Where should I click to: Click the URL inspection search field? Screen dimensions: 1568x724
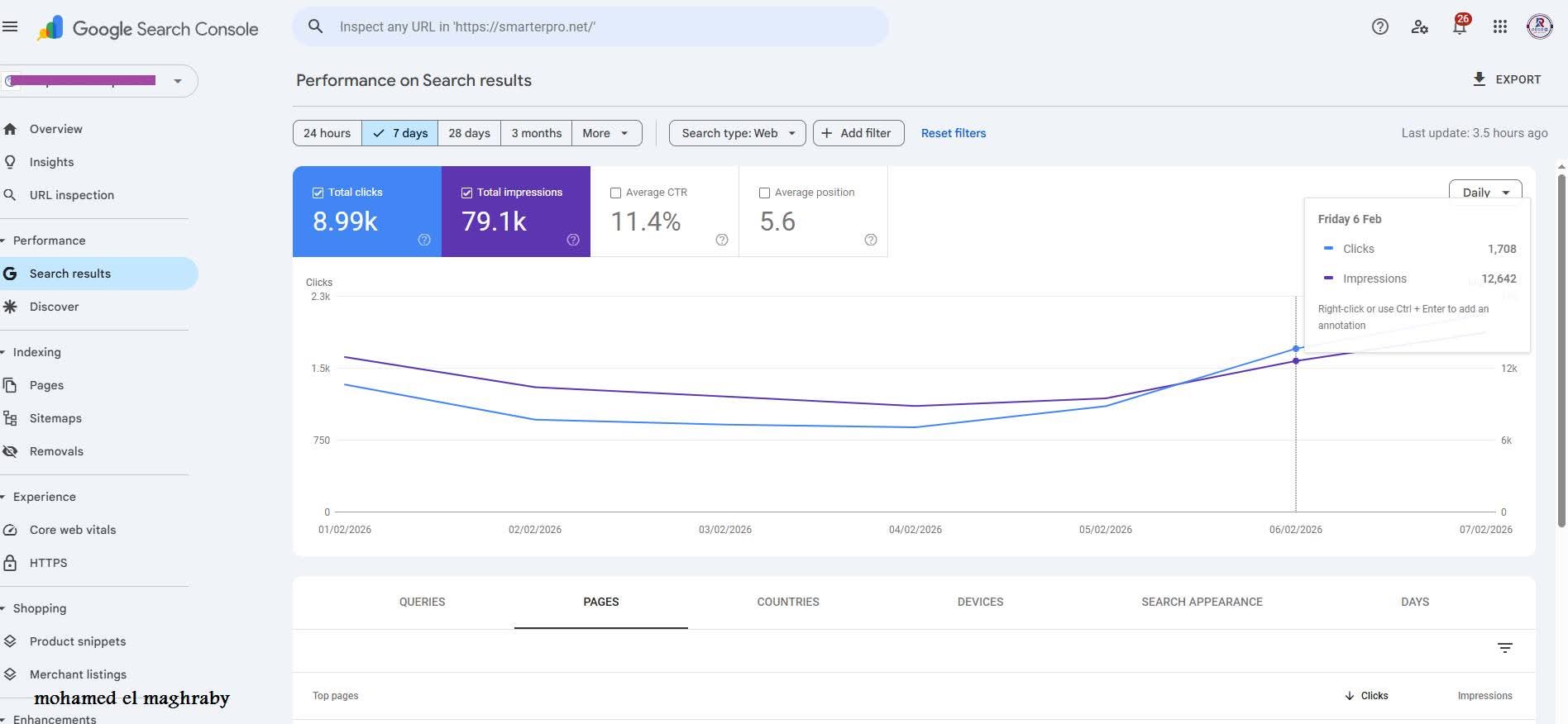590,26
